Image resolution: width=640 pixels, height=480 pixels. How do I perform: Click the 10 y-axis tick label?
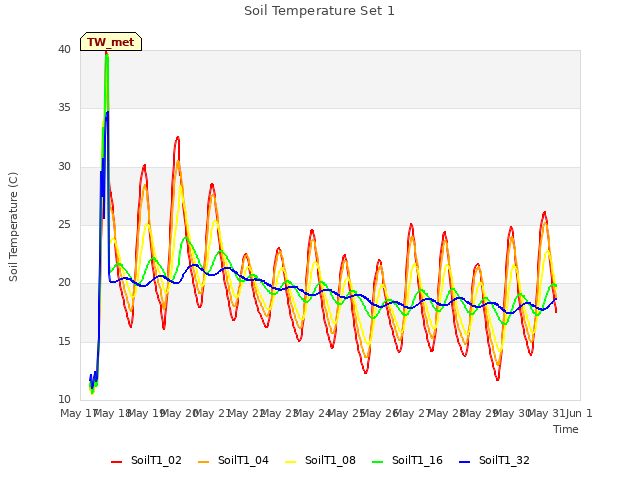click(x=64, y=399)
